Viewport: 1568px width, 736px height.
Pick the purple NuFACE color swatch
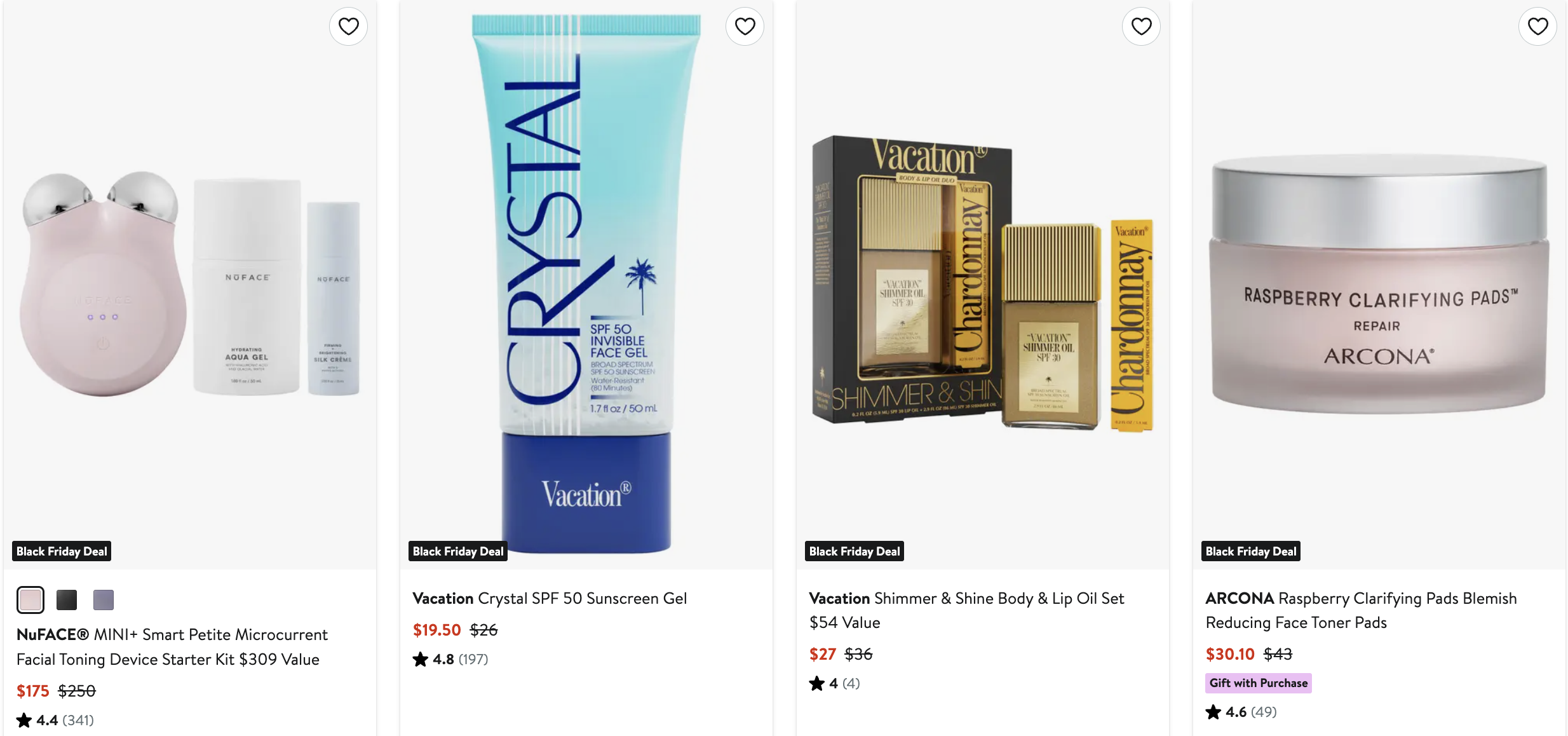104,599
